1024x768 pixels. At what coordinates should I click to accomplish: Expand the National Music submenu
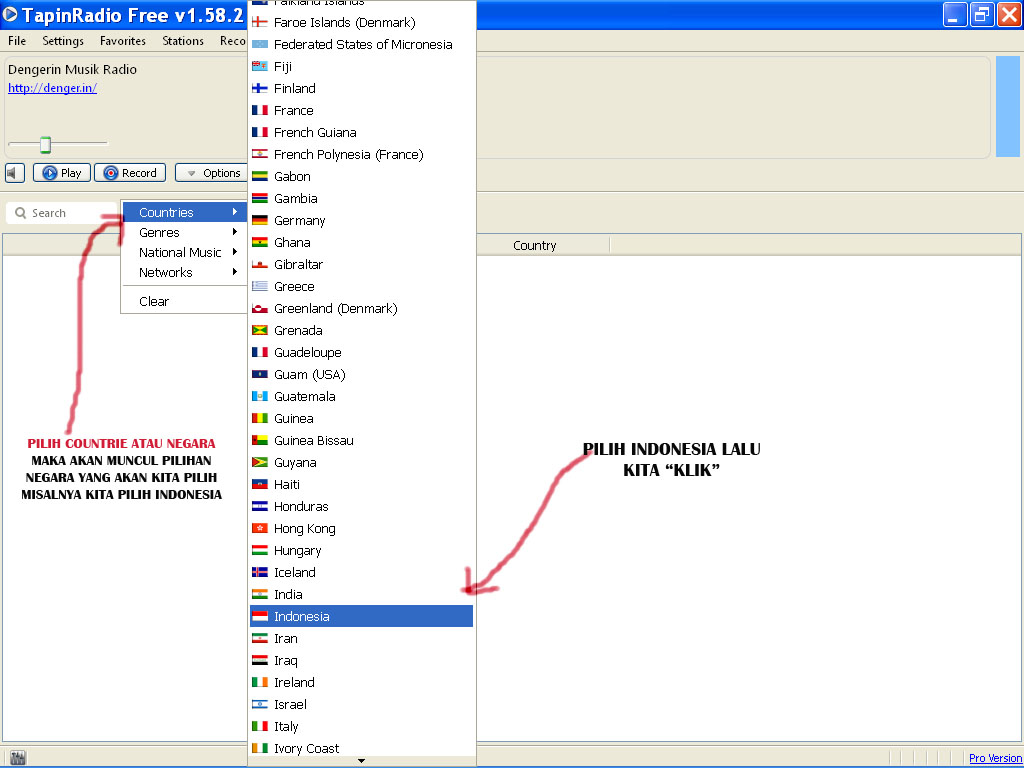184,253
